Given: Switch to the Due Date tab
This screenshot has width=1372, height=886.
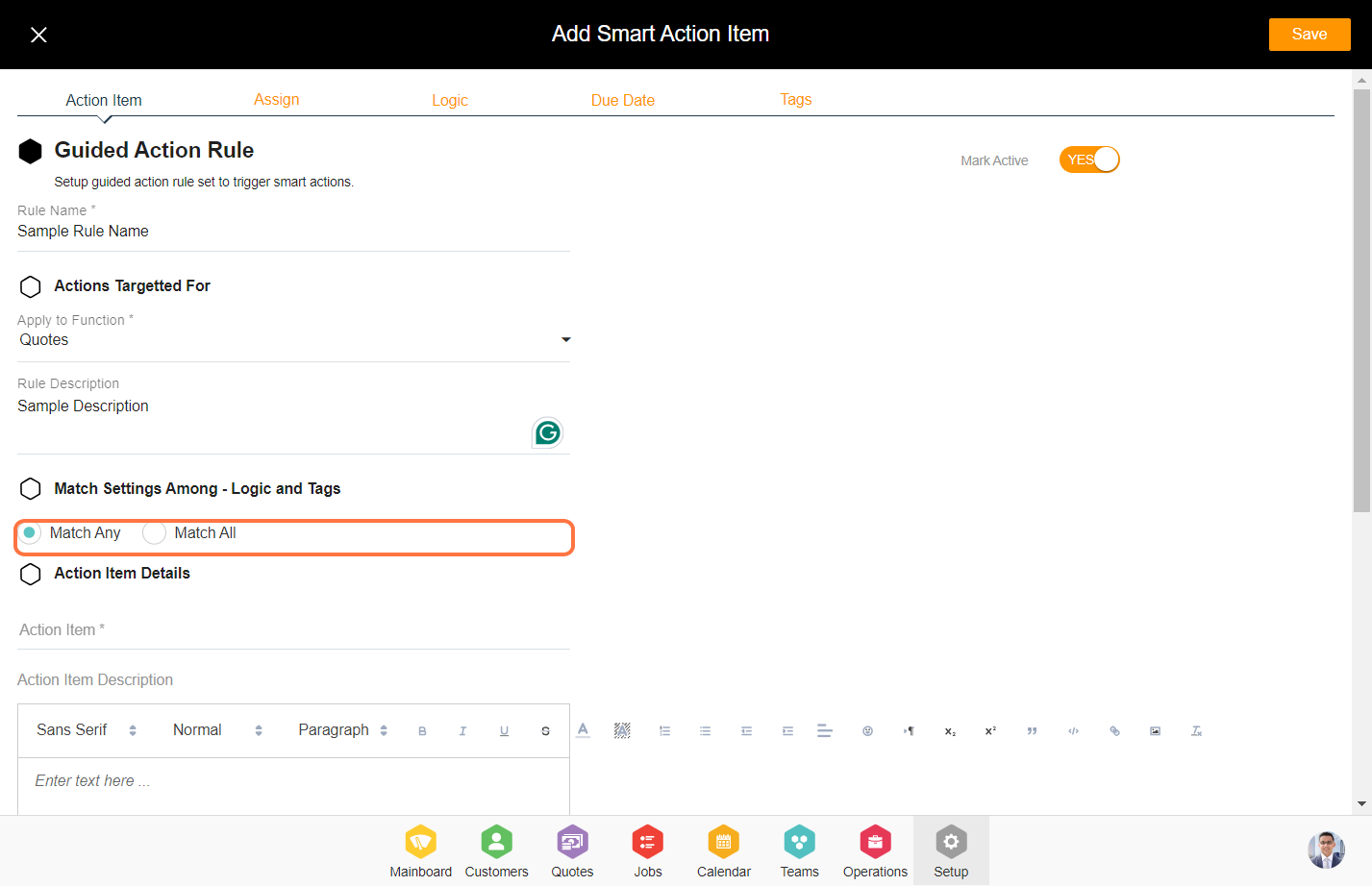Looking at the screenshot, I should click(x=623, y=100).
